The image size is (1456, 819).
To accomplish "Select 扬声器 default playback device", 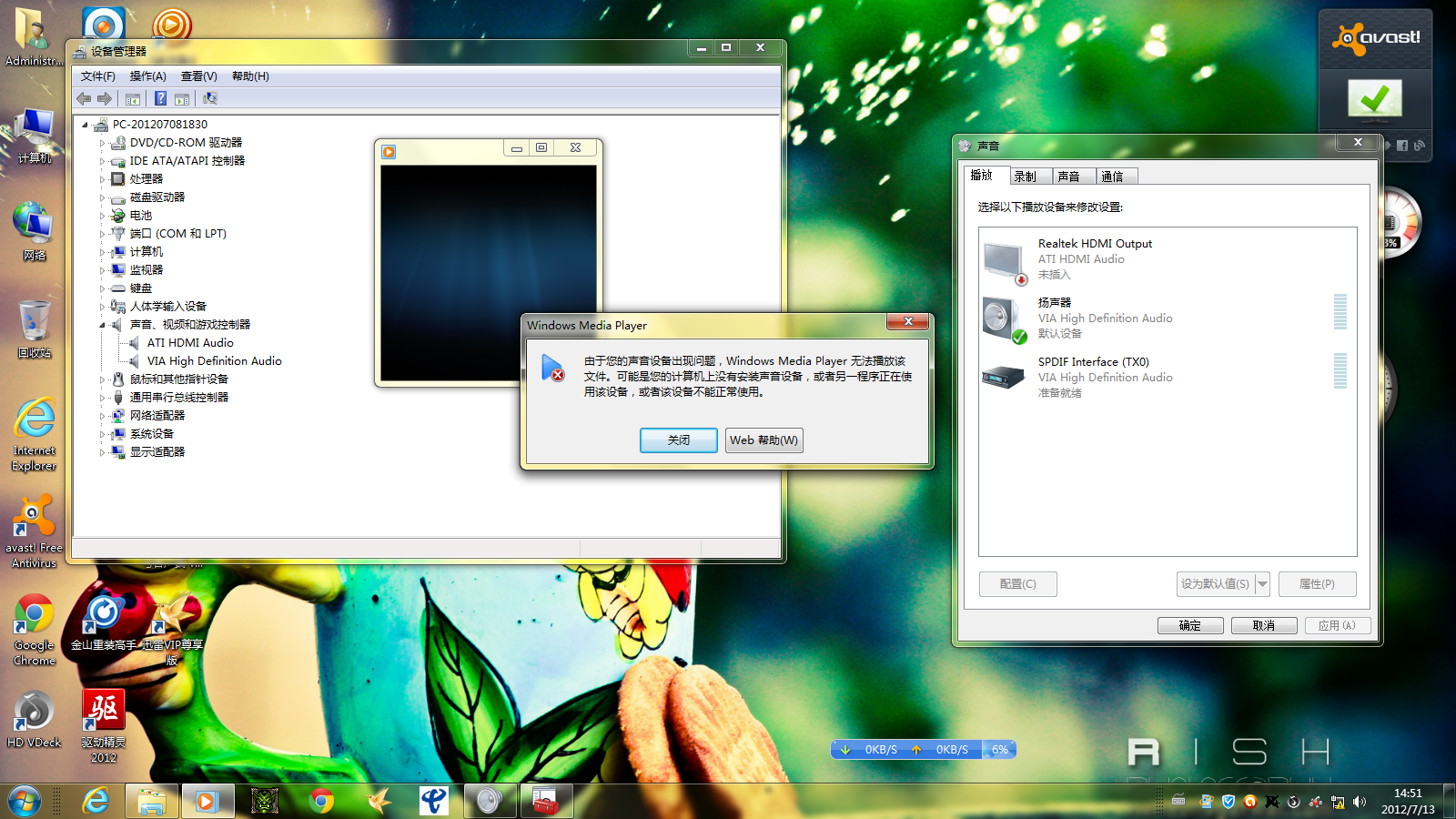I will [x=1168, y=318].
